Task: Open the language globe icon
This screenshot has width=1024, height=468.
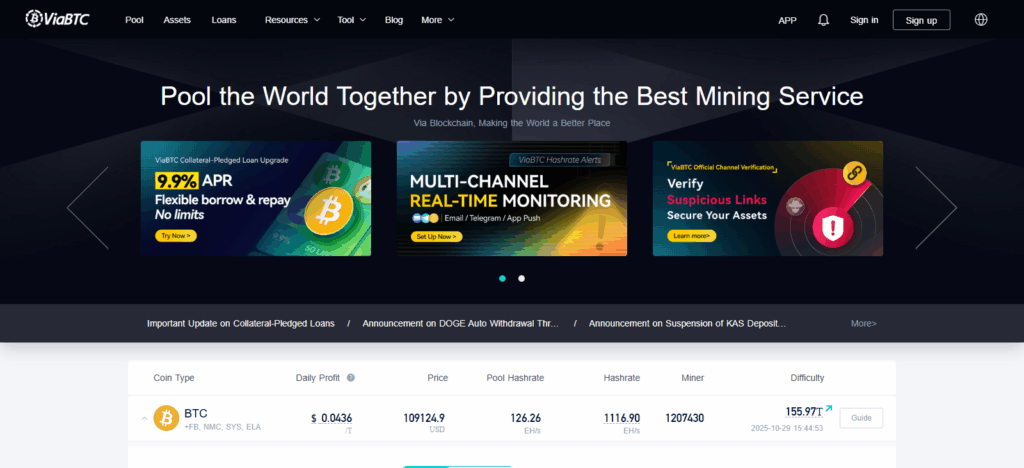Action: (981, 20)
